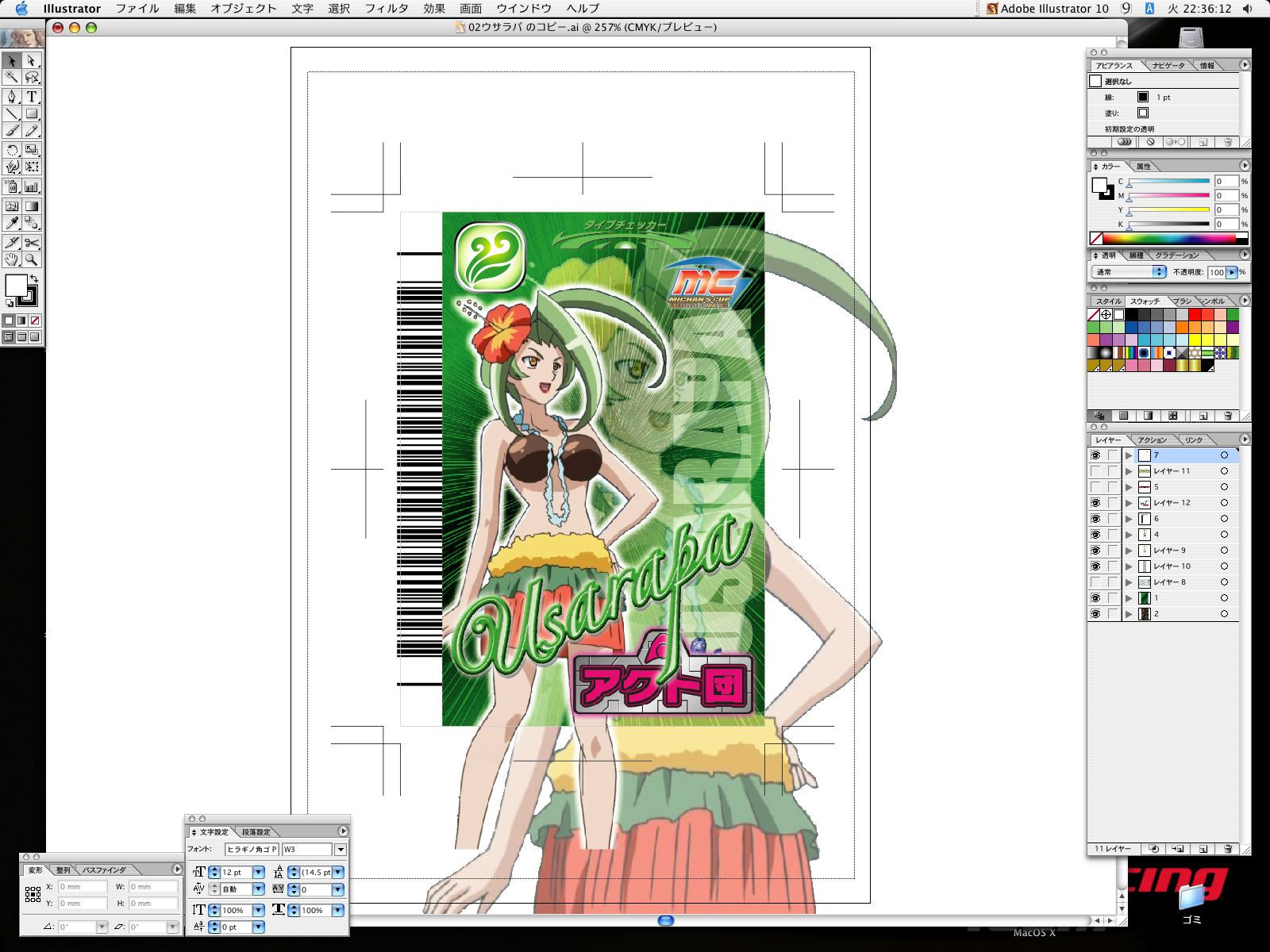Image resolution: width=1270 pixels, height=952 pixels.
Task: Select the Pen tool
Action: click(12, 97)
